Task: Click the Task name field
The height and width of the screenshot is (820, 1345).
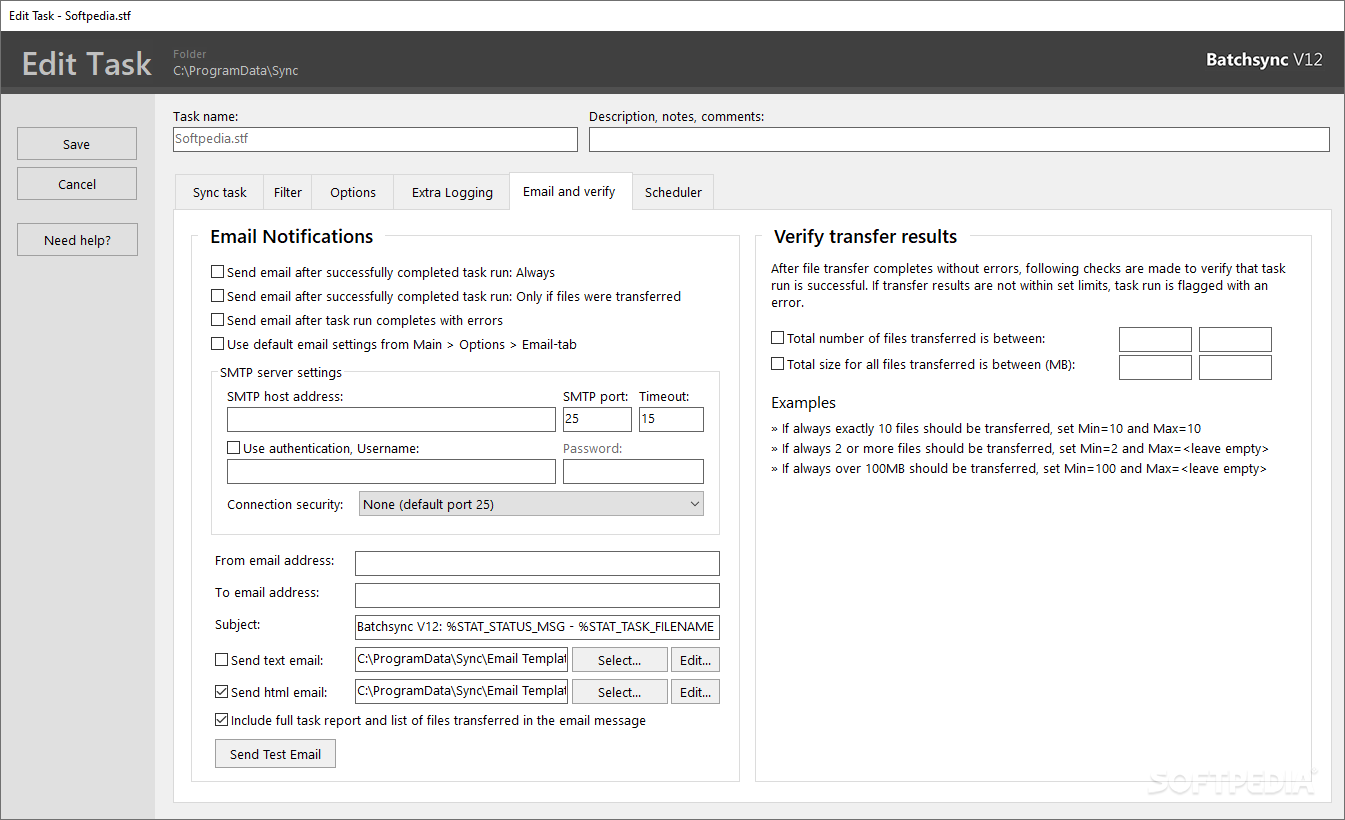Action: 375,140
